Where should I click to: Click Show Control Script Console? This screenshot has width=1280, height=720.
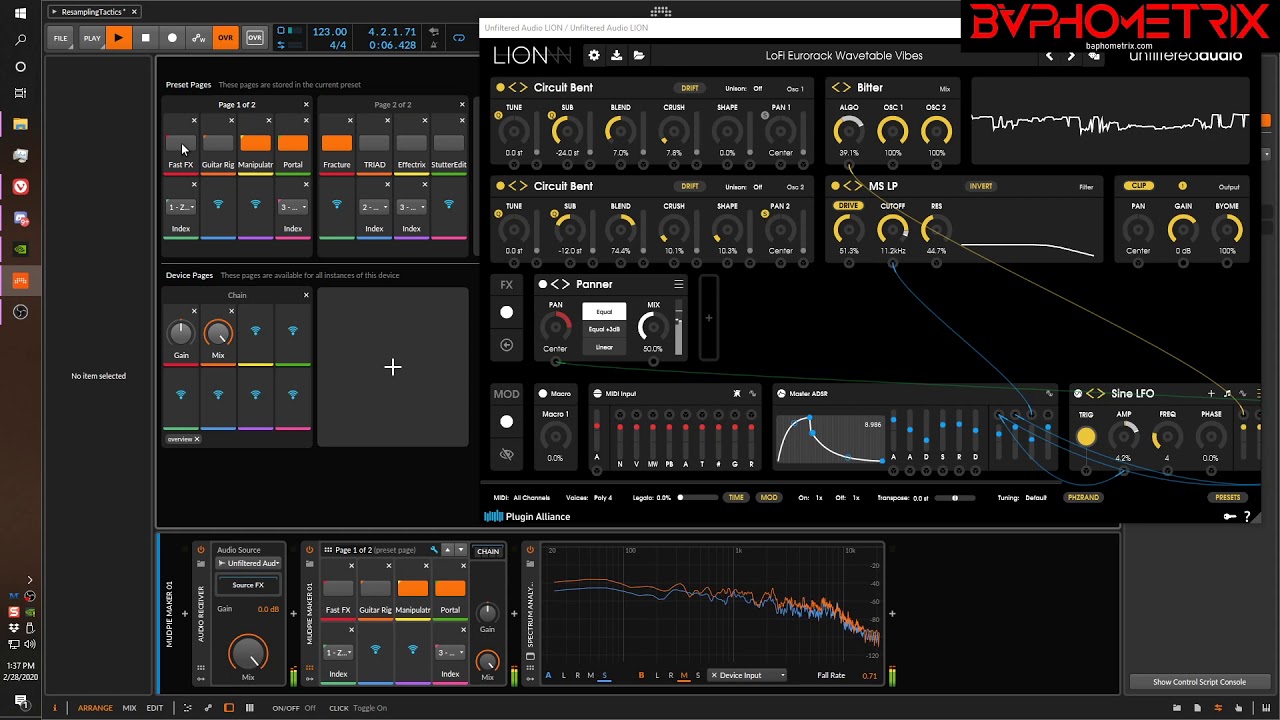point(1199,682)
